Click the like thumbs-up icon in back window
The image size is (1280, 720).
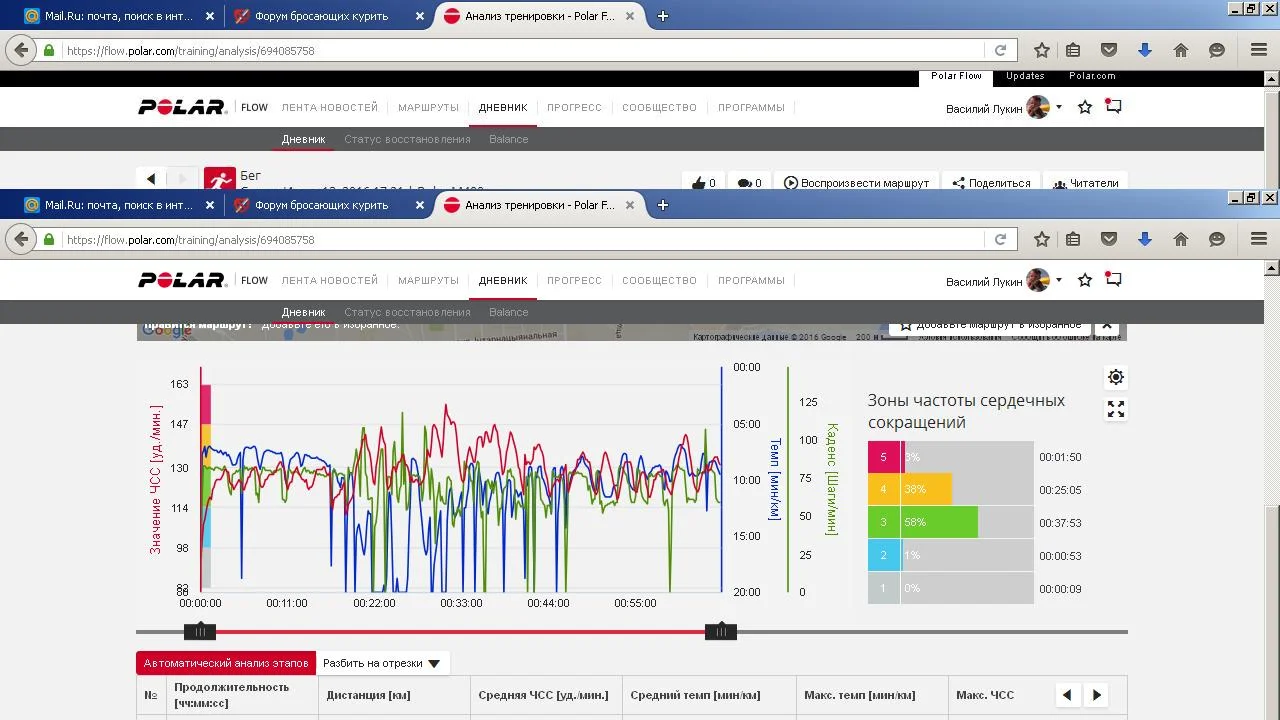coord(698,183)
